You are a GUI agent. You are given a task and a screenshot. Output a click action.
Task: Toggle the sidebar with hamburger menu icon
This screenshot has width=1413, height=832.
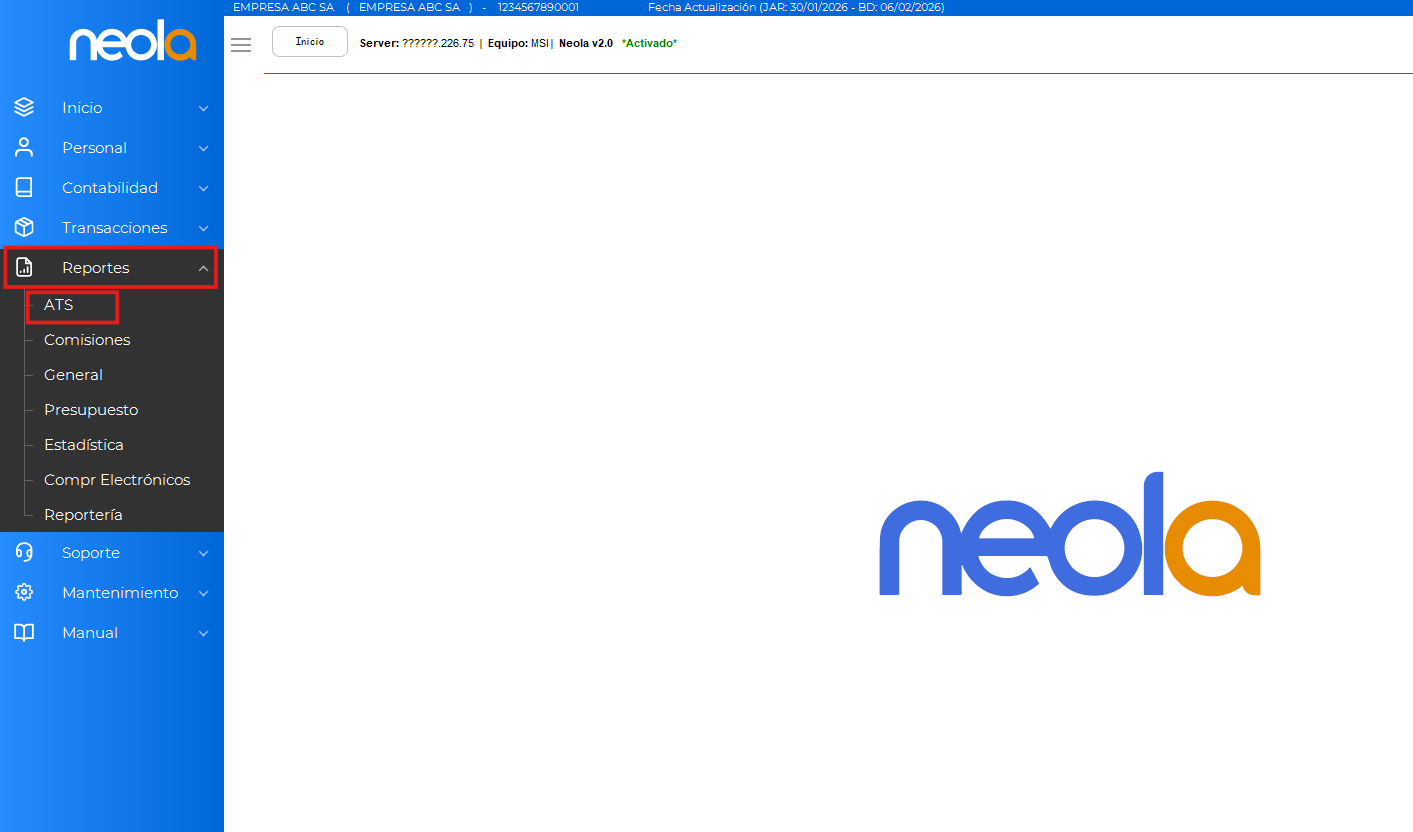pyautogui.click(x=241, y=45)
